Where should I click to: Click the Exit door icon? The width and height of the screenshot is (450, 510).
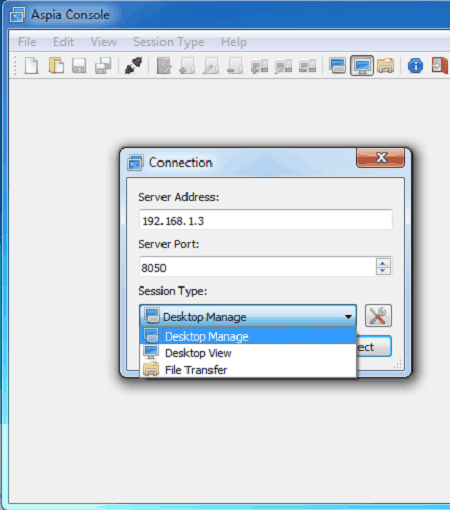pos(440,65)
